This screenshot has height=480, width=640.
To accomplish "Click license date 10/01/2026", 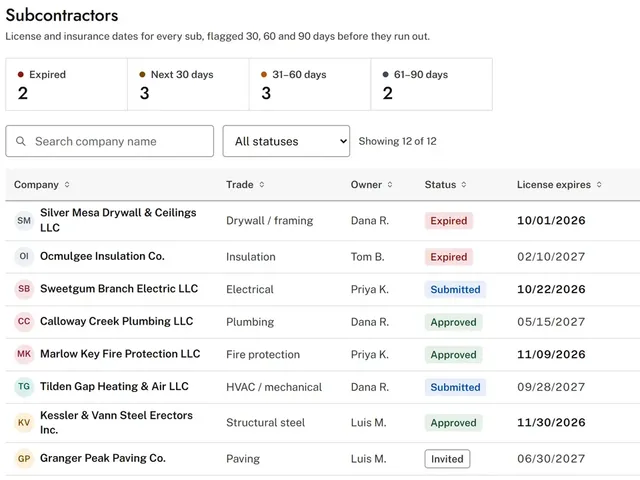I will coord(551,220).
